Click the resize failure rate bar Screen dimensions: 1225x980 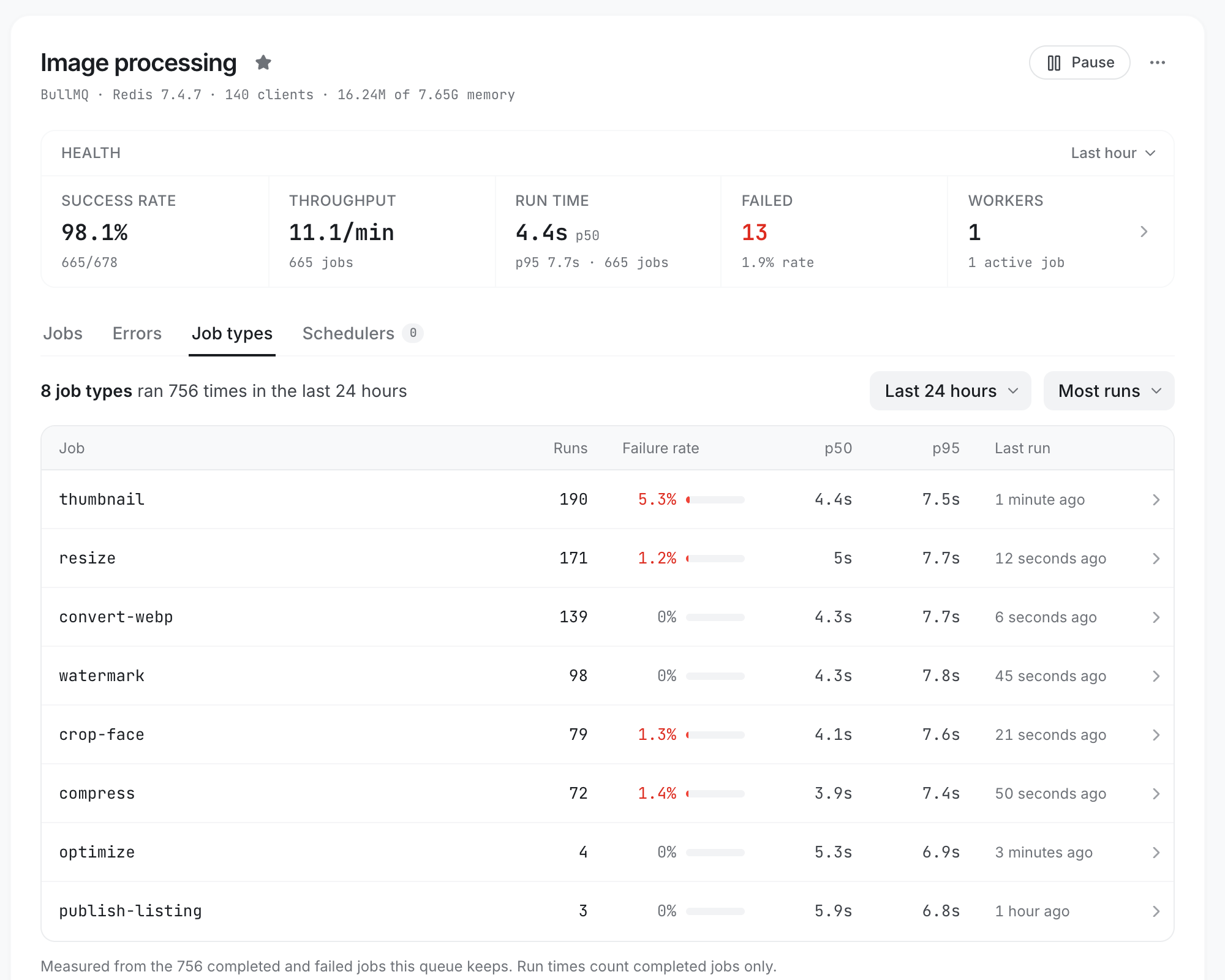(715, 559)
